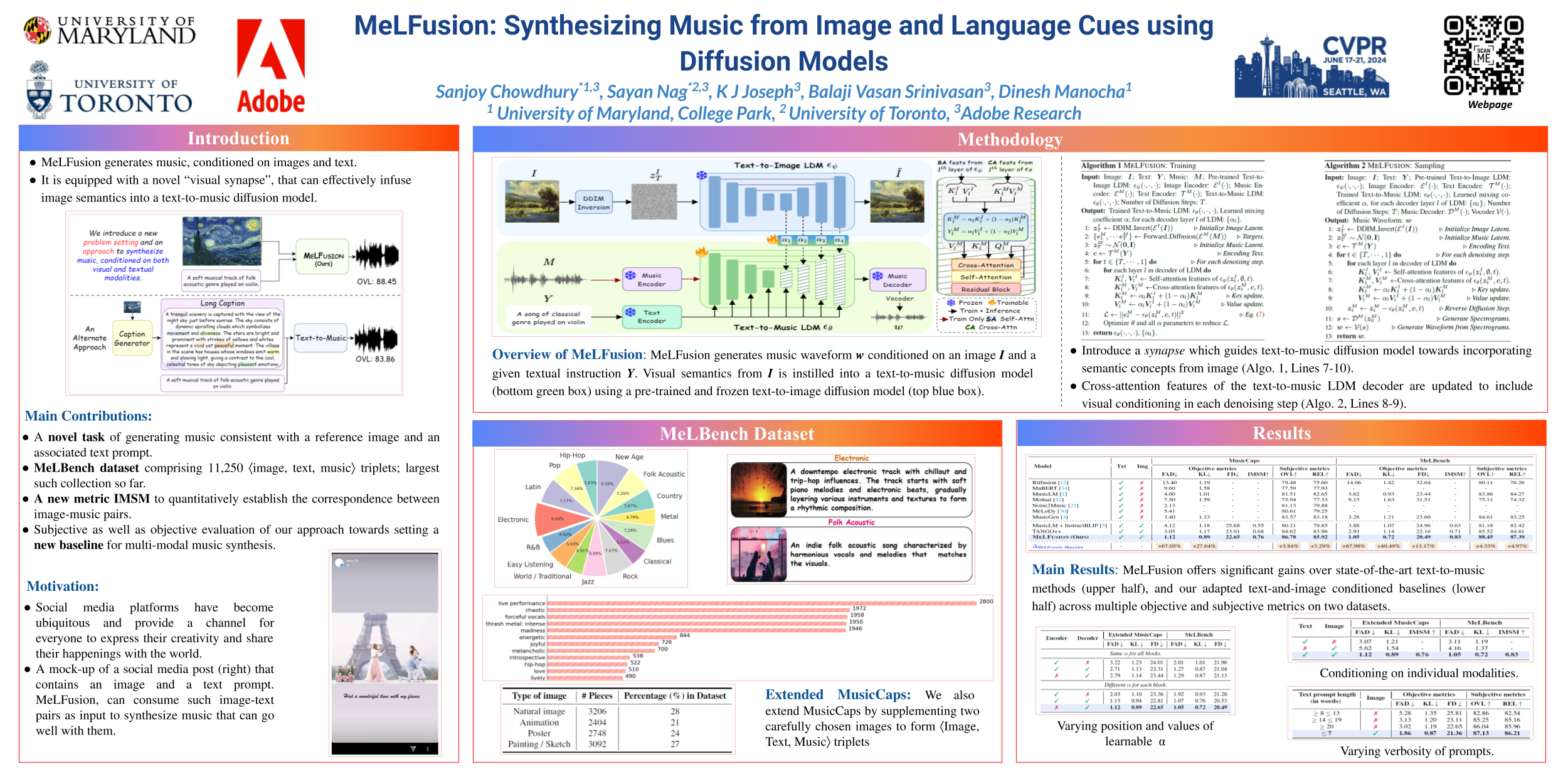Click the Webpage QR code
The height and width of the screenshot is (774, 1568).
[x=1483, y=55]
